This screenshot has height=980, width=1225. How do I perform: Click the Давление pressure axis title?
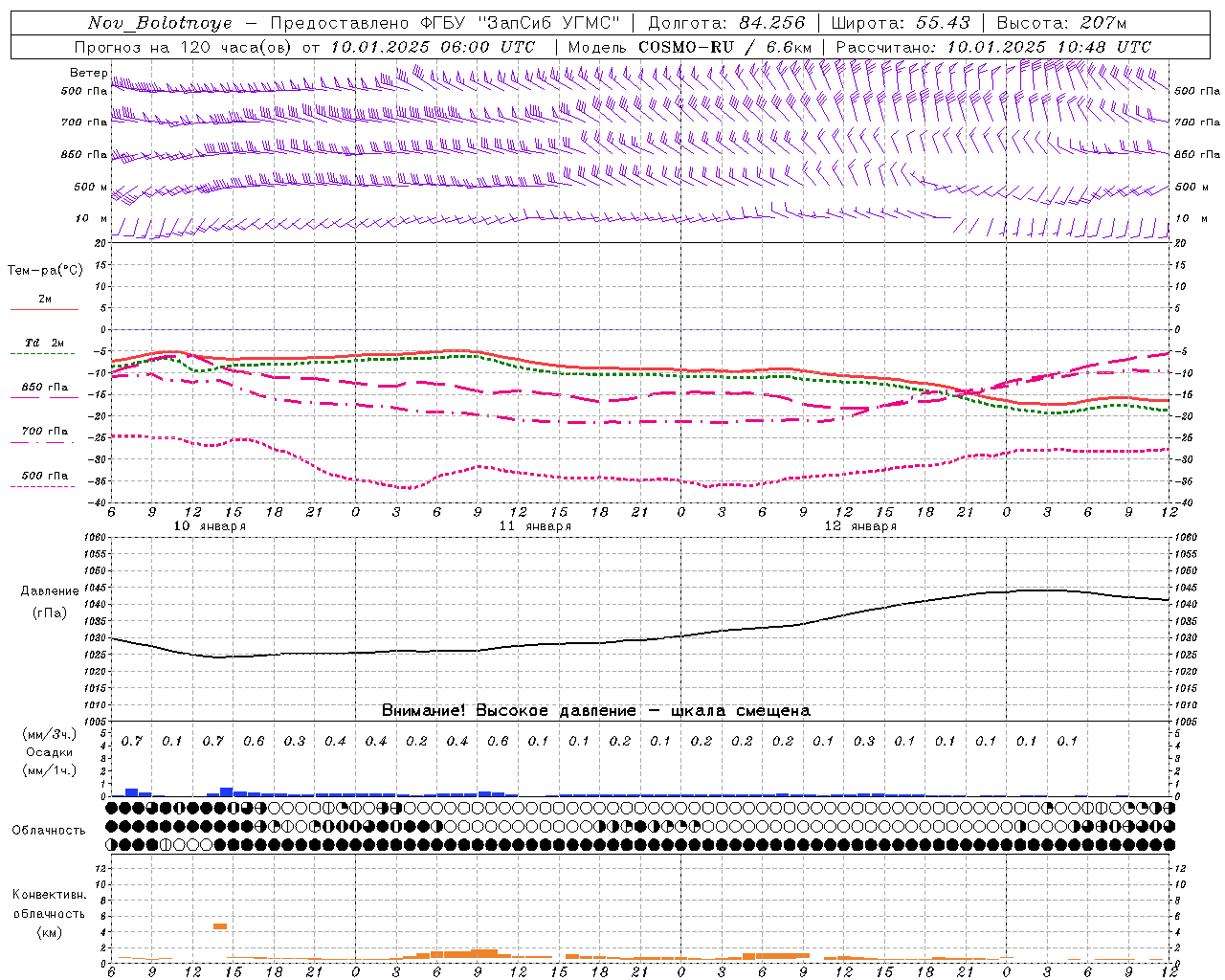click(50, 591)
